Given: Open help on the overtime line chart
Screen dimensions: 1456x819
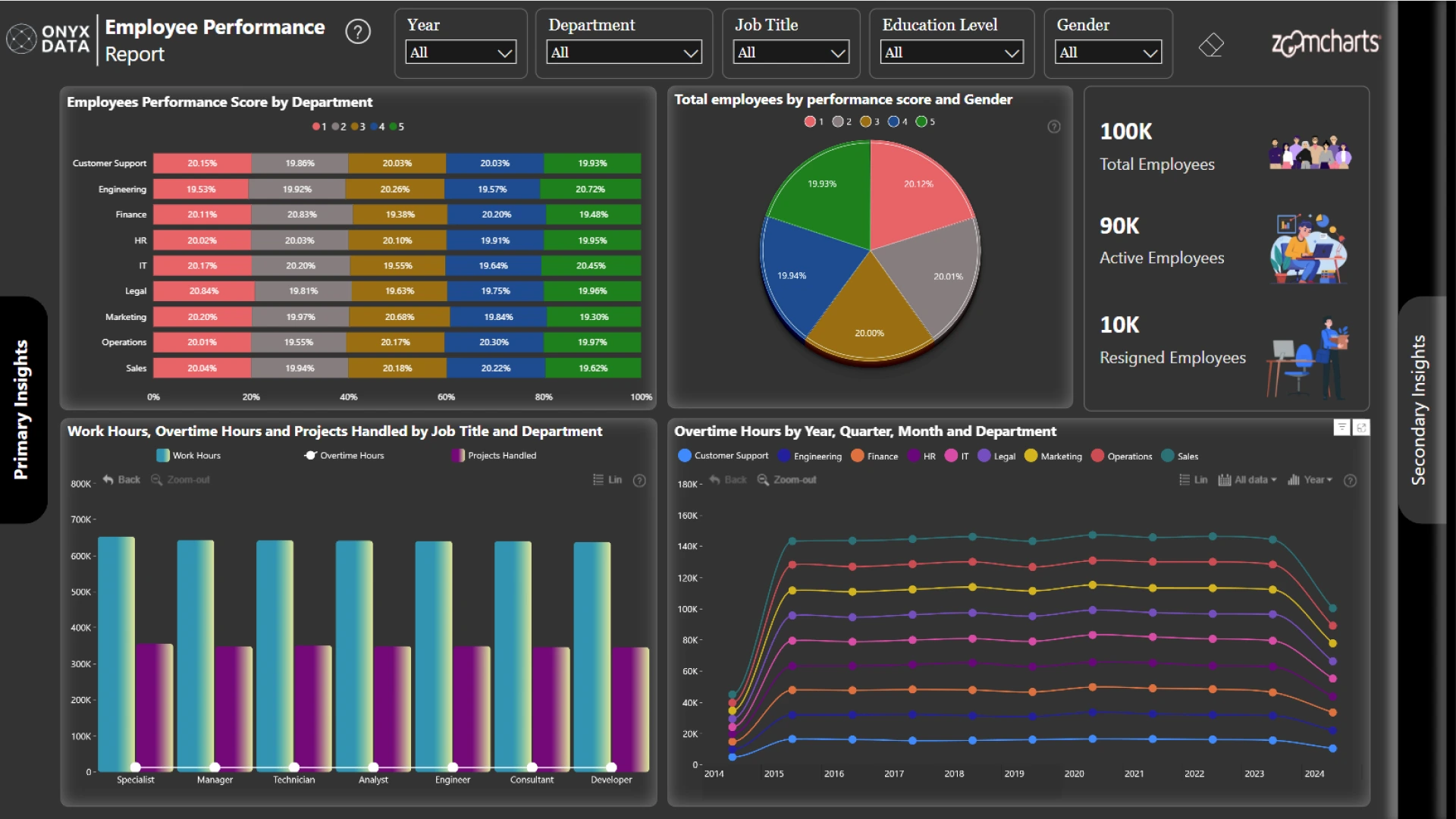Looking at the screenshot, I should [x=1350, y=480].
